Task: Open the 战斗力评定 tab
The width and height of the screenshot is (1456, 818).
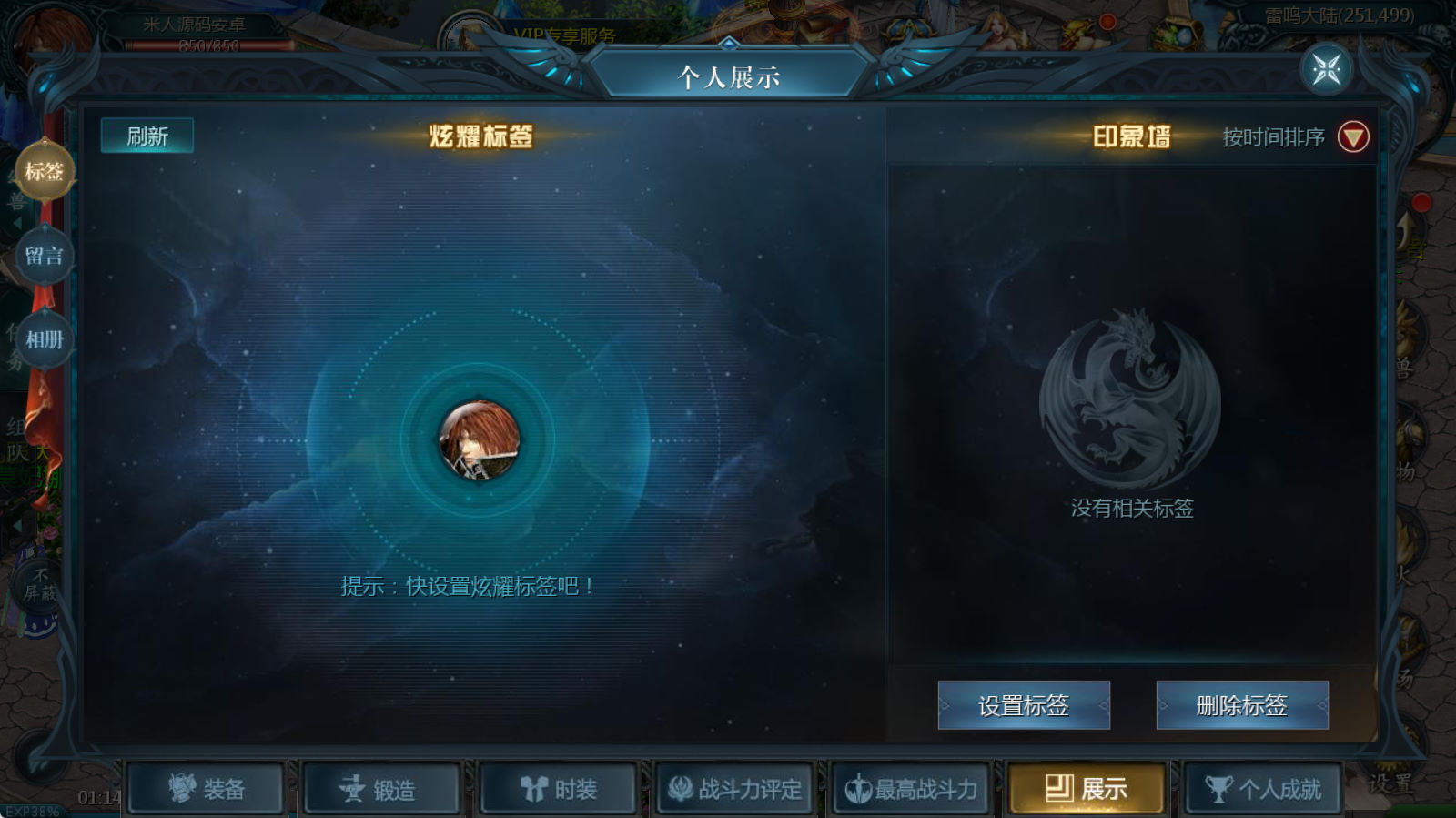Action: (x=734, y=788)
